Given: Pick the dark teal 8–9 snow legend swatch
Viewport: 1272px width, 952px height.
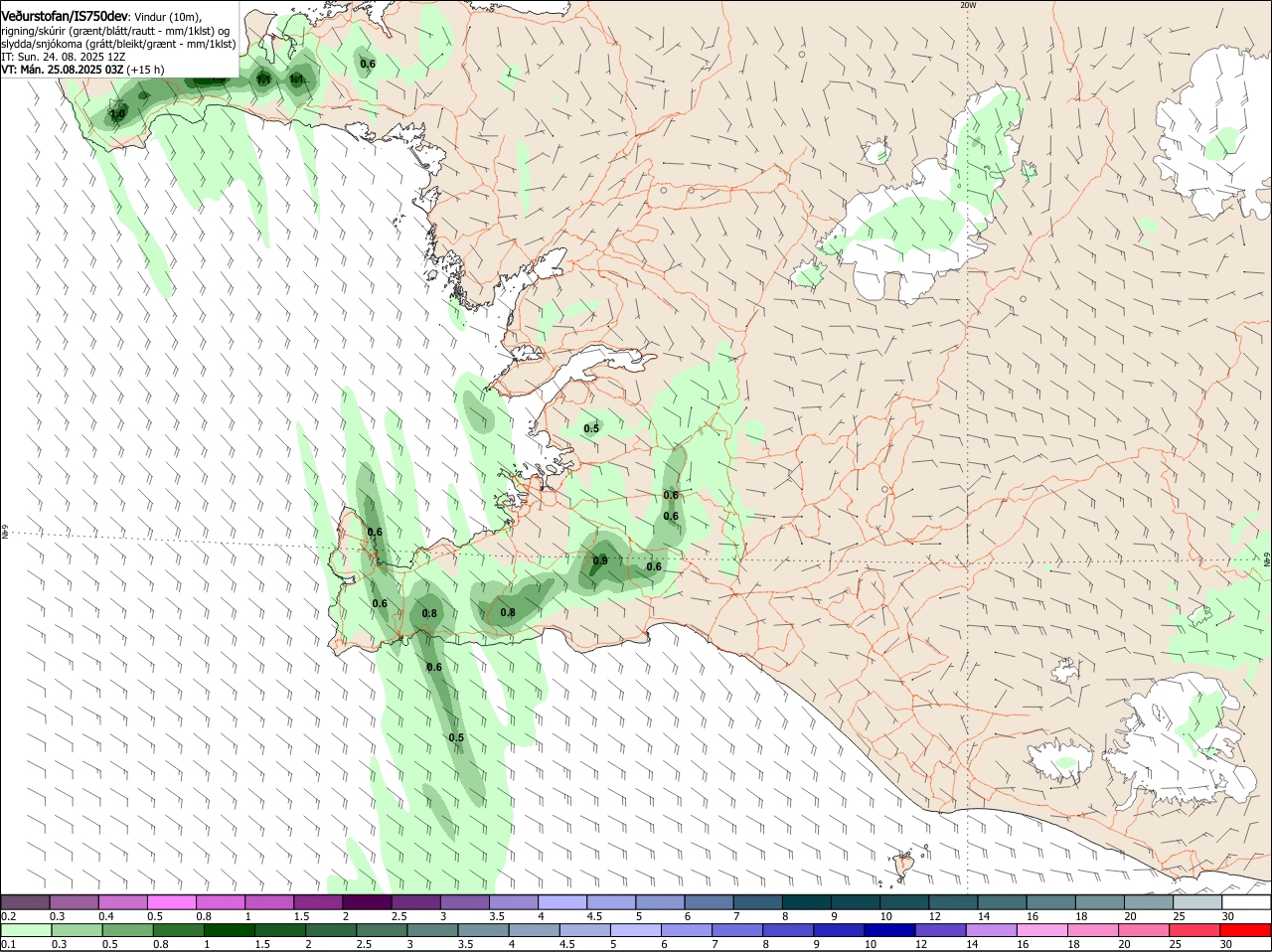Looking at the screenshot, I should pyautogui.click(x=807, y=902).
